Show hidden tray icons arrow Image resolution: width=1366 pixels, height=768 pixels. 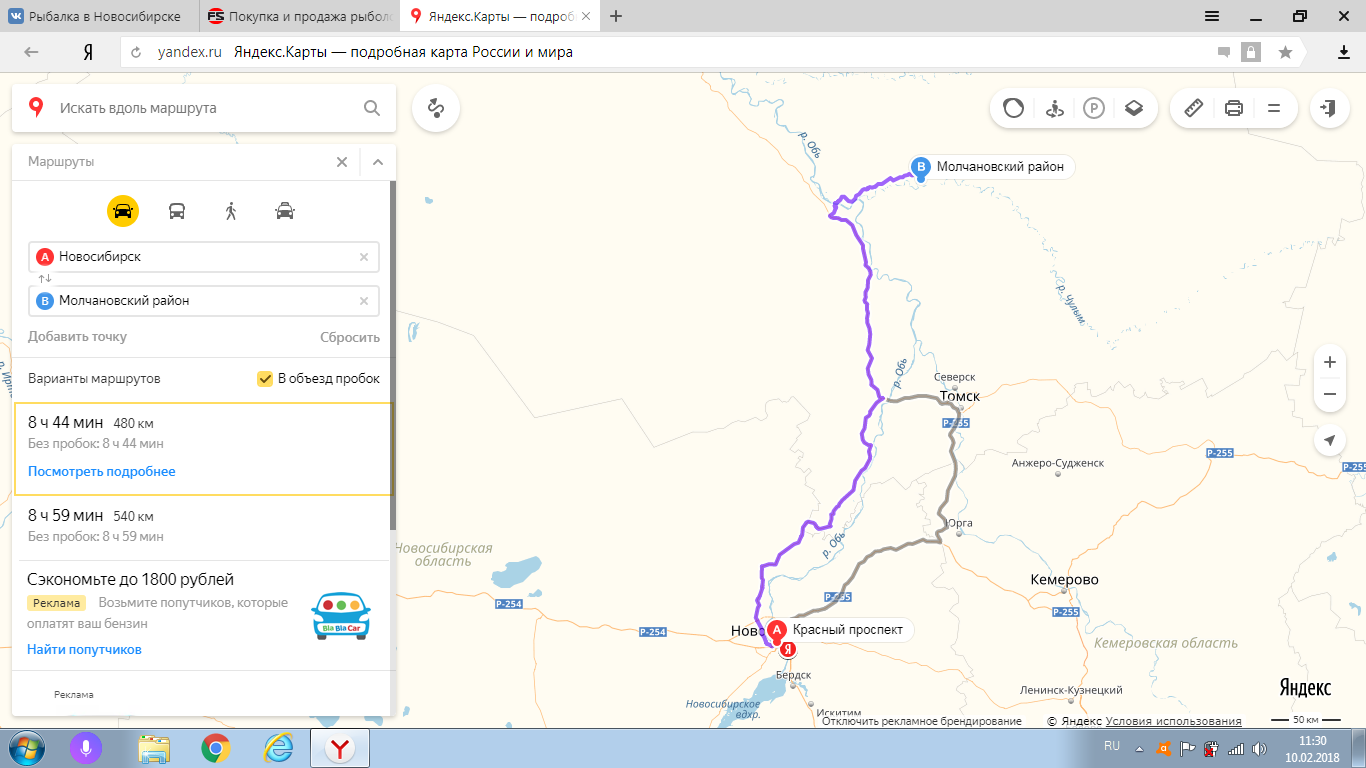pyautogui.click(x=1138, y=748)
